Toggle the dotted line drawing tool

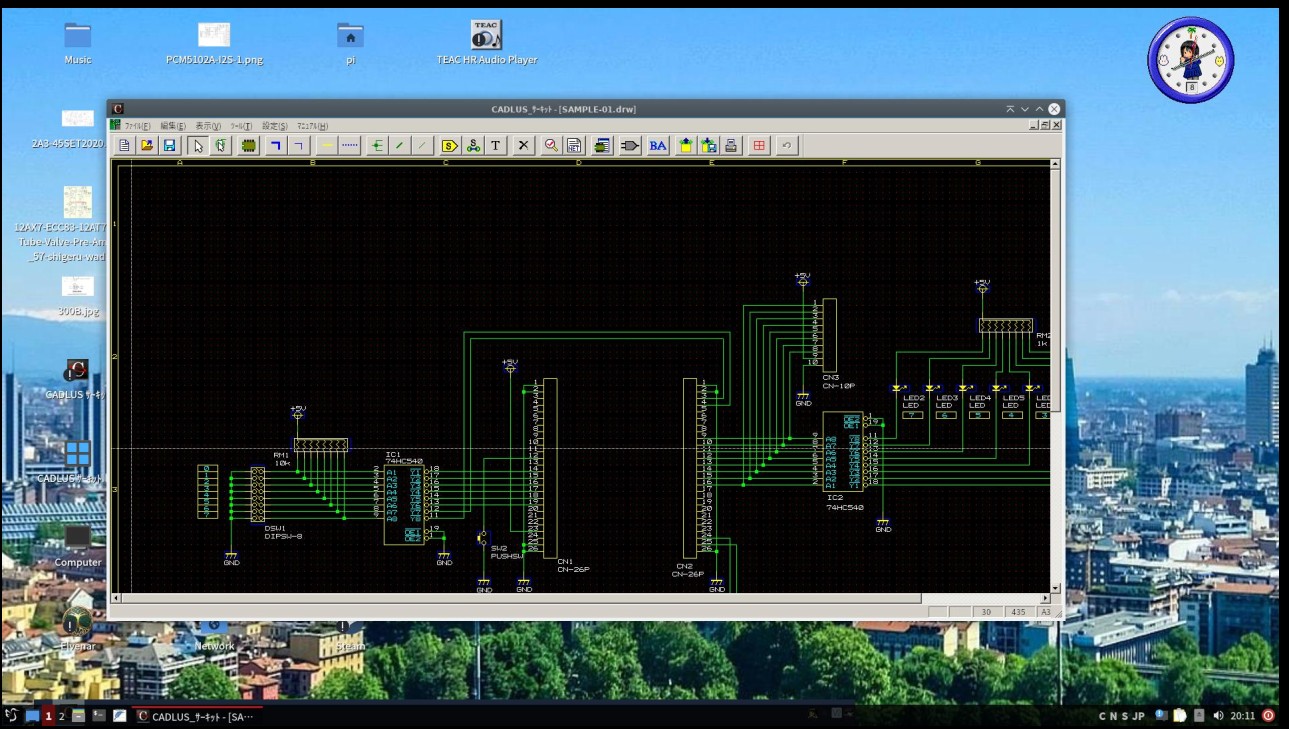[x=350, y=146]
